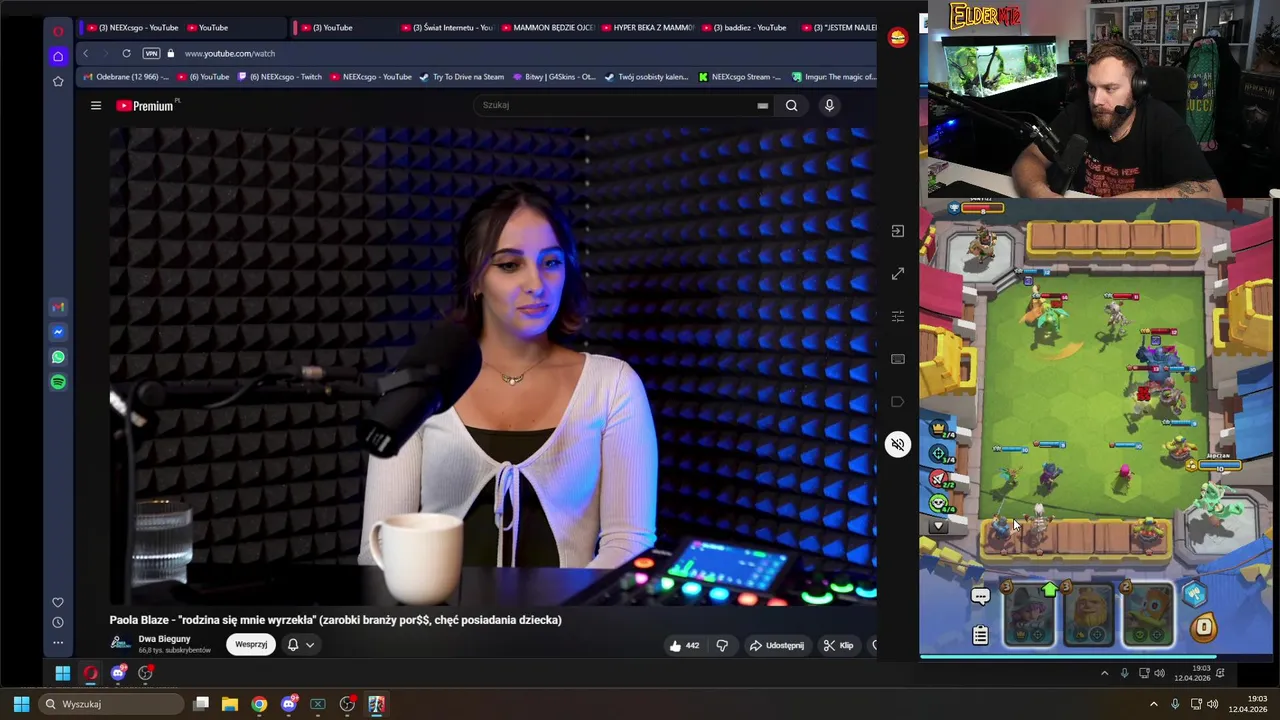Click the crown trait icon showing 2/4
1280x720 pixels.
coord(940,430)
